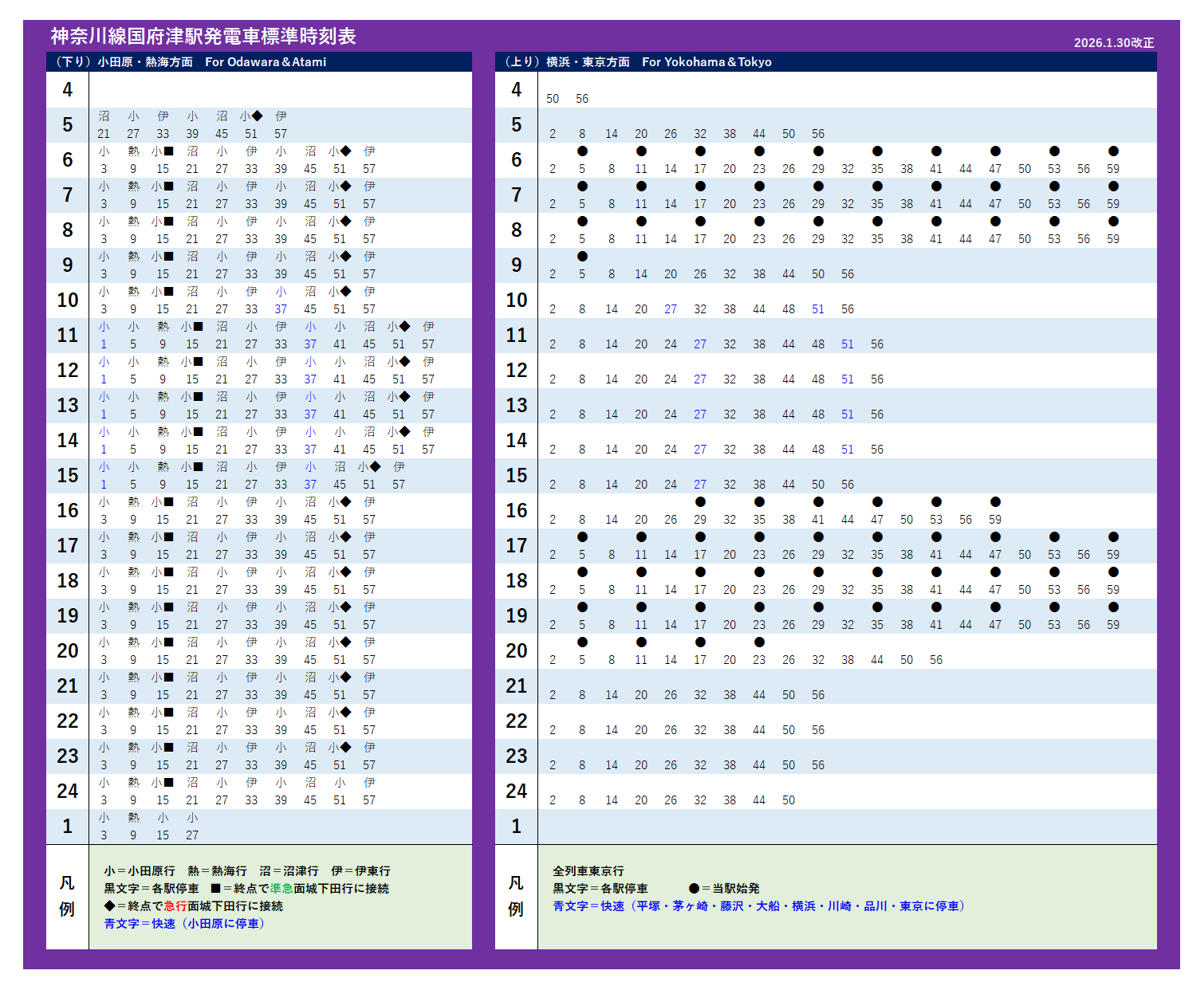Viewport: 1204px width, 990px height.
Task: Click the timetable title 神奈川線国府津駅発電車標準時刻表
Action: (x=203, y=36)
